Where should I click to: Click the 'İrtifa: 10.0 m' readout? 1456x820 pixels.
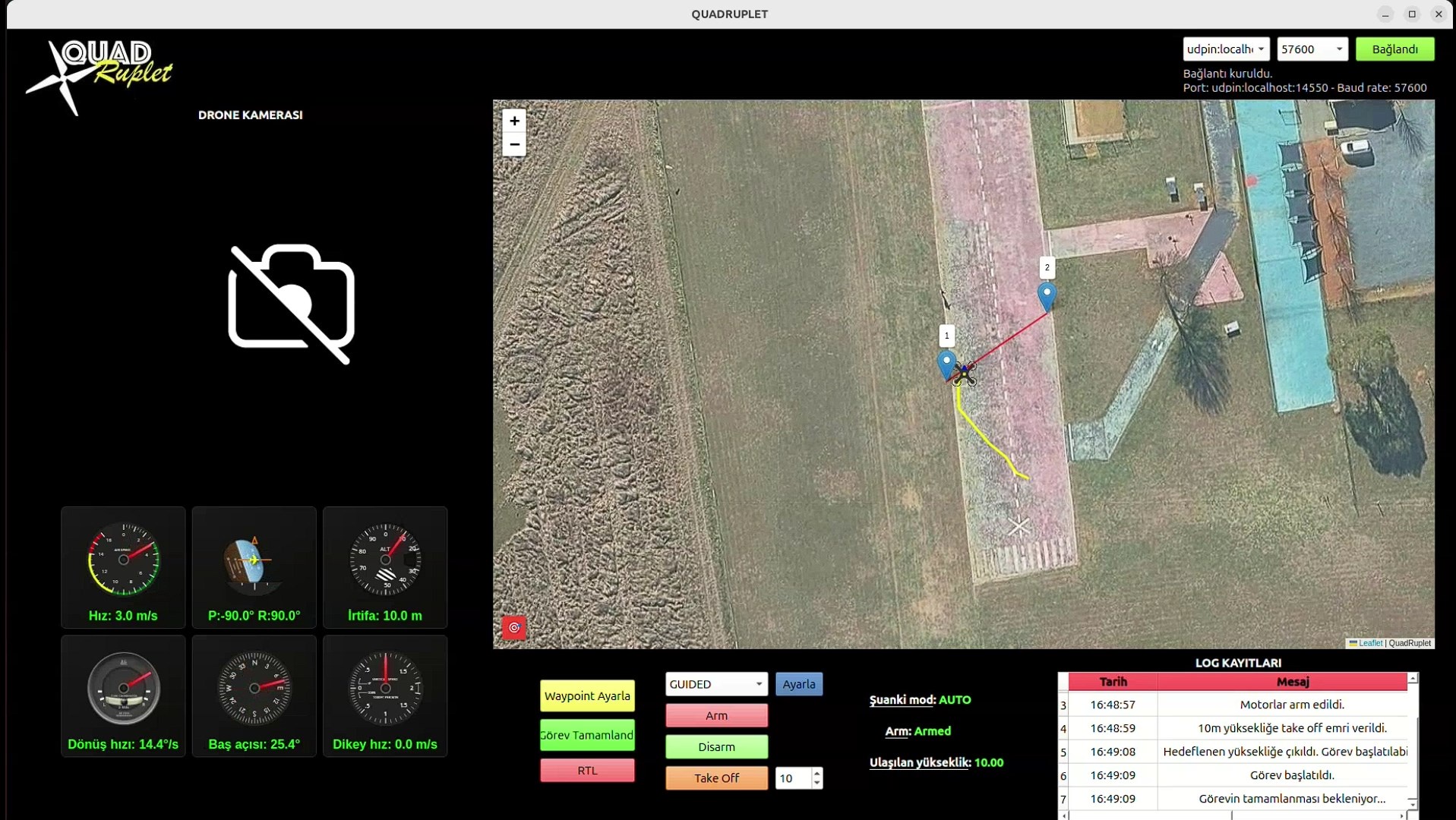[385, 616]
